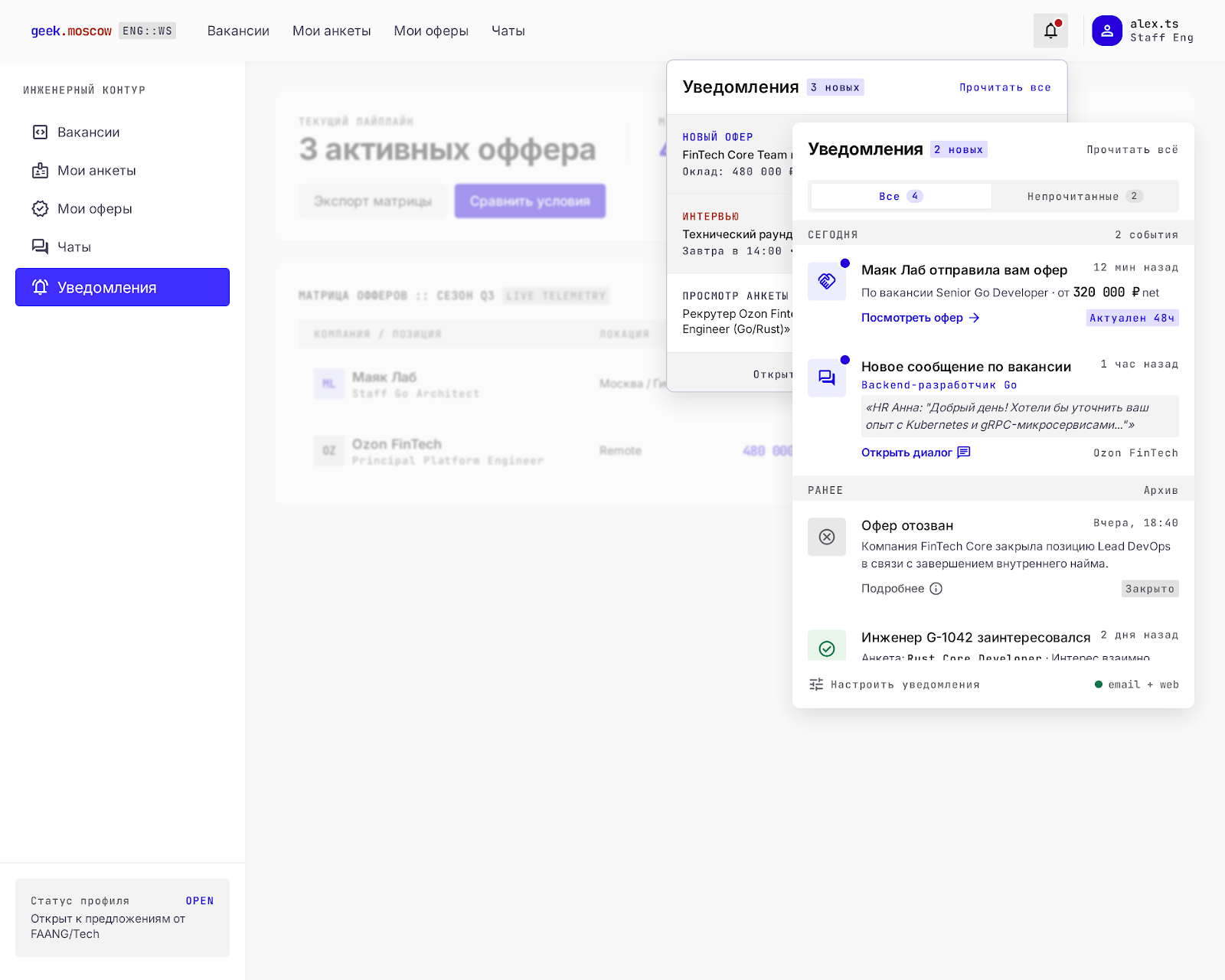Click the Актуален 48ч badge
This screenshot has height=980, width=1225.
1132,318
